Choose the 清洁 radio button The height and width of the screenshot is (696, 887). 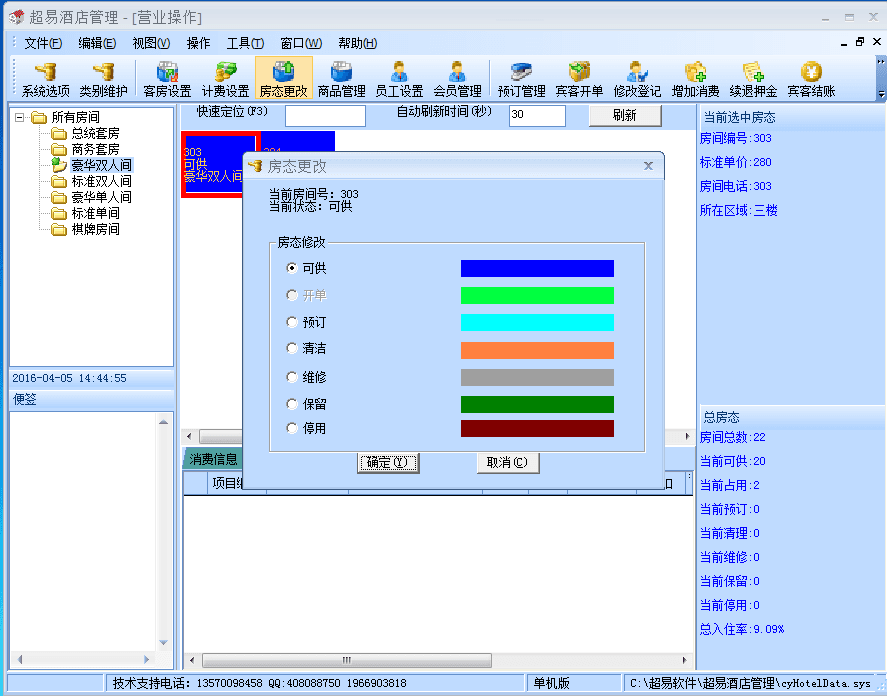click(x=292, y=349)
